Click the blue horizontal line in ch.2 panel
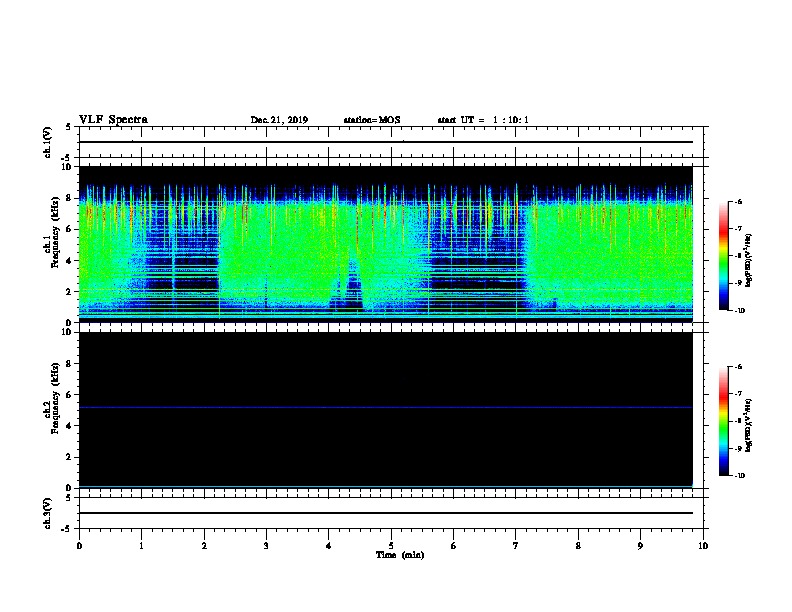792x612 pixels. pos(385,407)
